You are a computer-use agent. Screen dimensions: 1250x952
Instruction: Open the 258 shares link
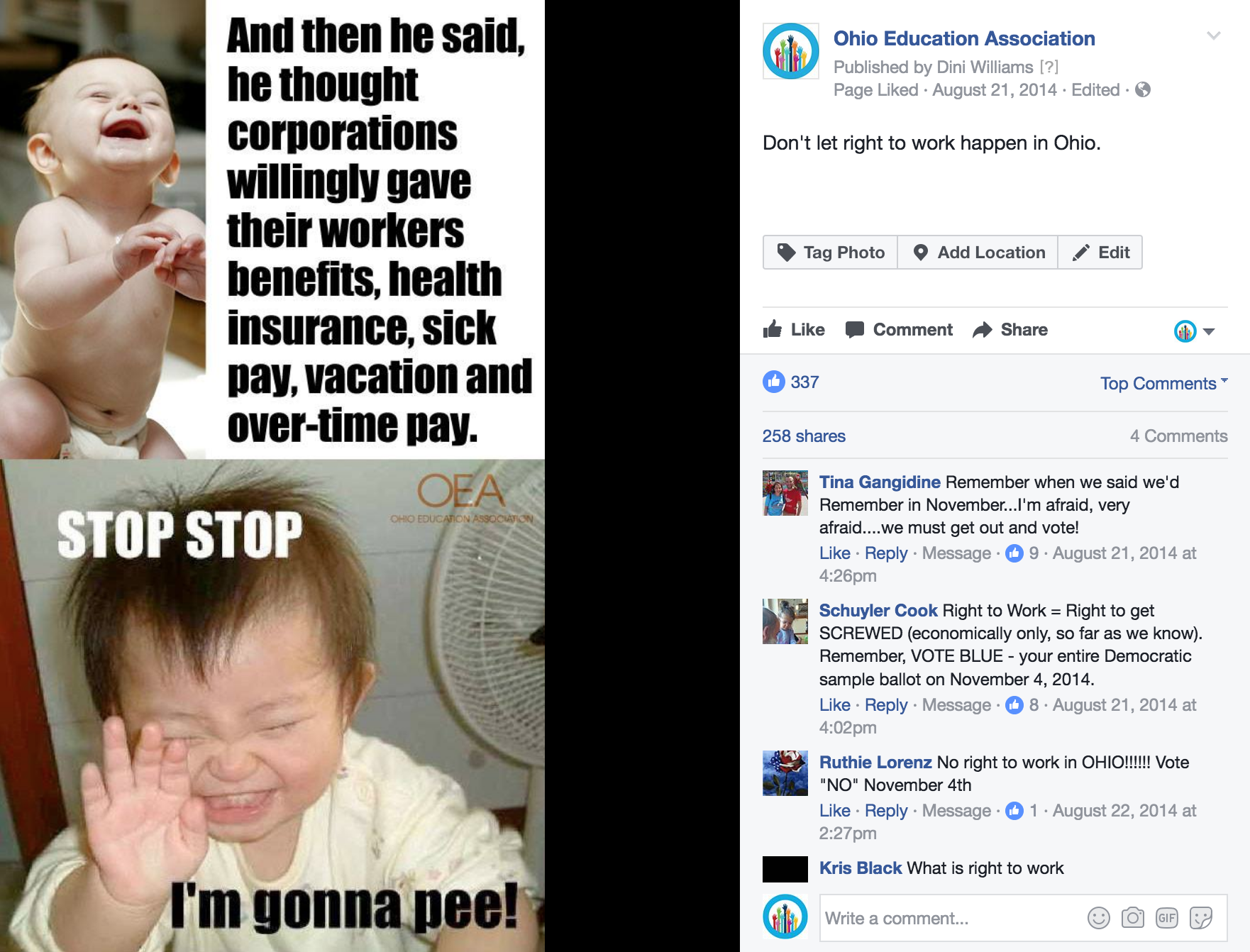click(x=804, y=436)
